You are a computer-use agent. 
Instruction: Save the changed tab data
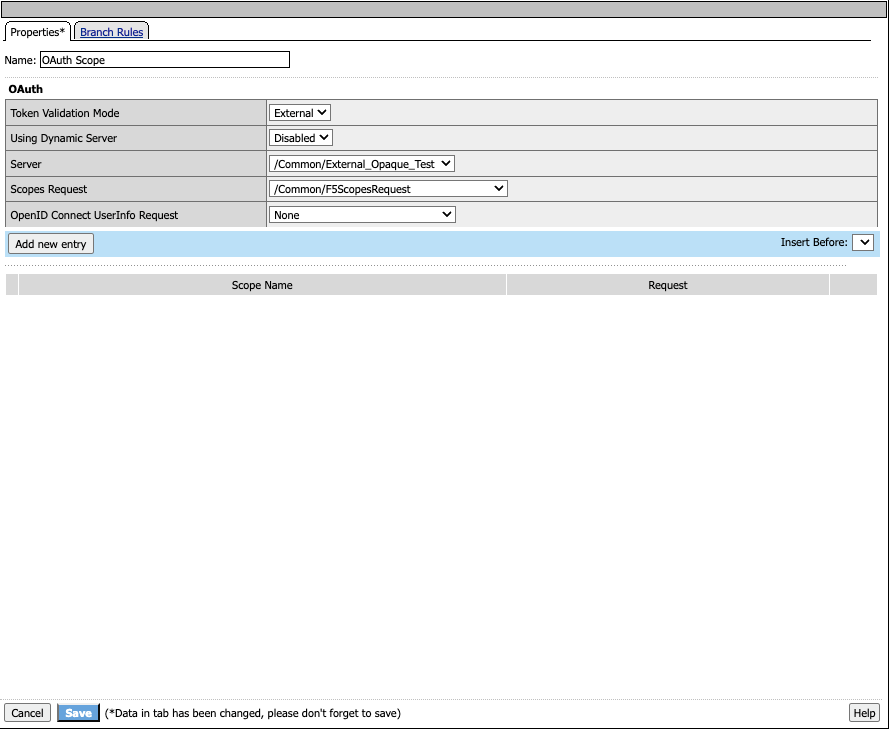click(x=78, y=713)
